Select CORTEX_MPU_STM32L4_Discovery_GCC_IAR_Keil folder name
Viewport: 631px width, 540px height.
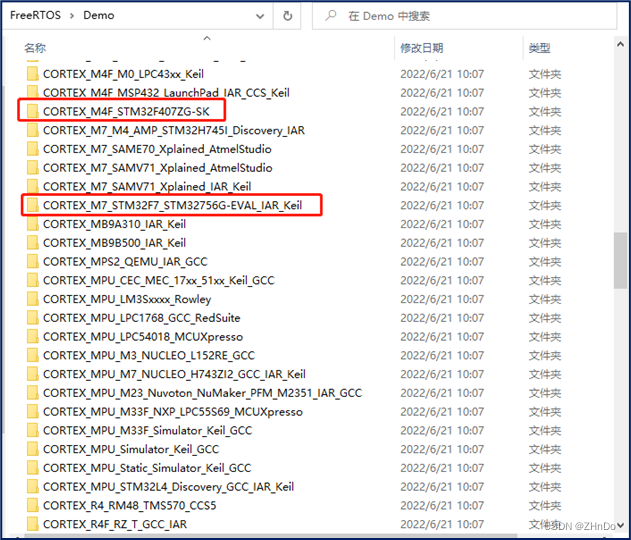tap(169, 487)
